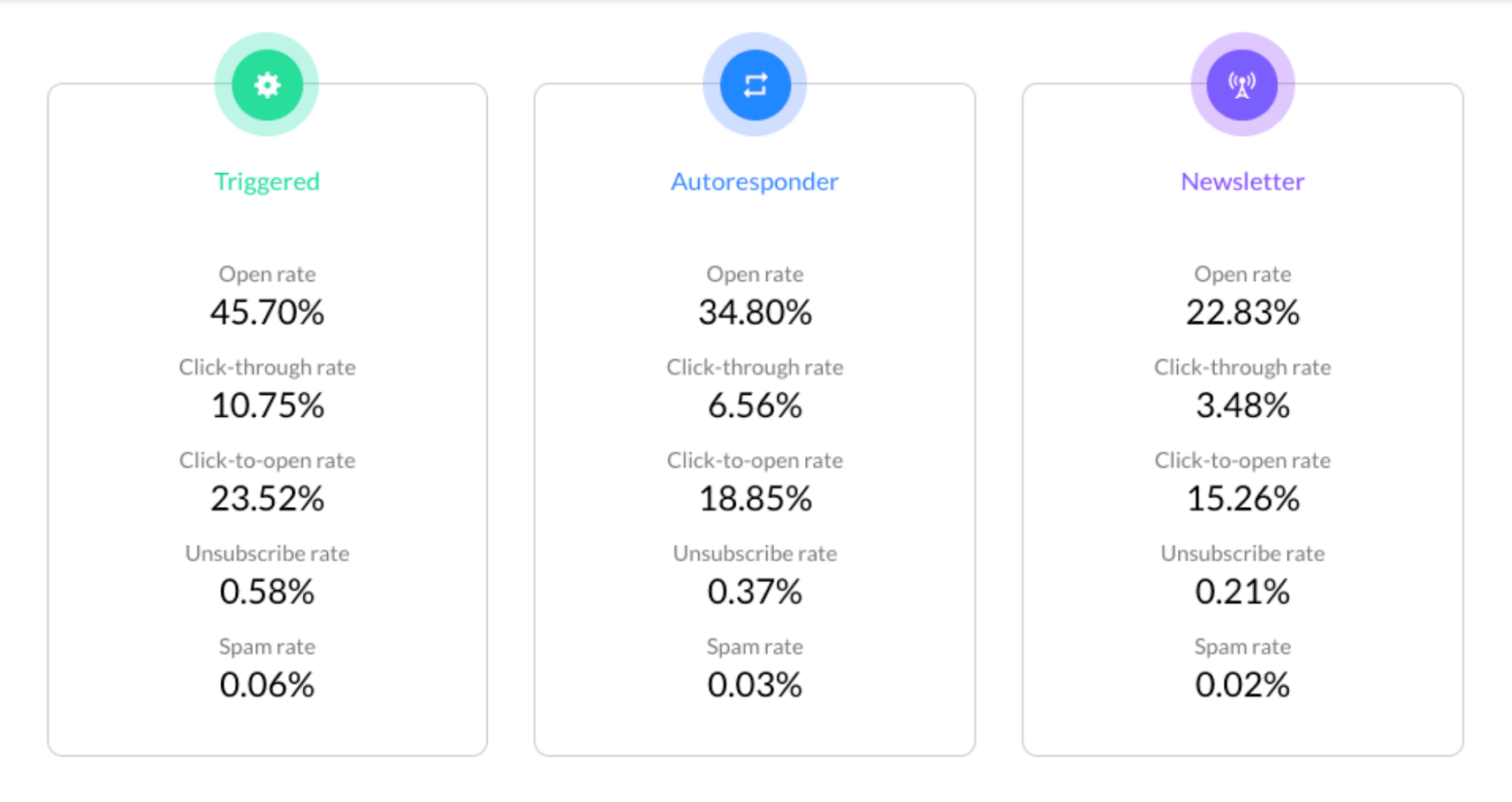Click Triggered unsubscribe rate 0.58%

pyautogui.click(x=267, y=592)
